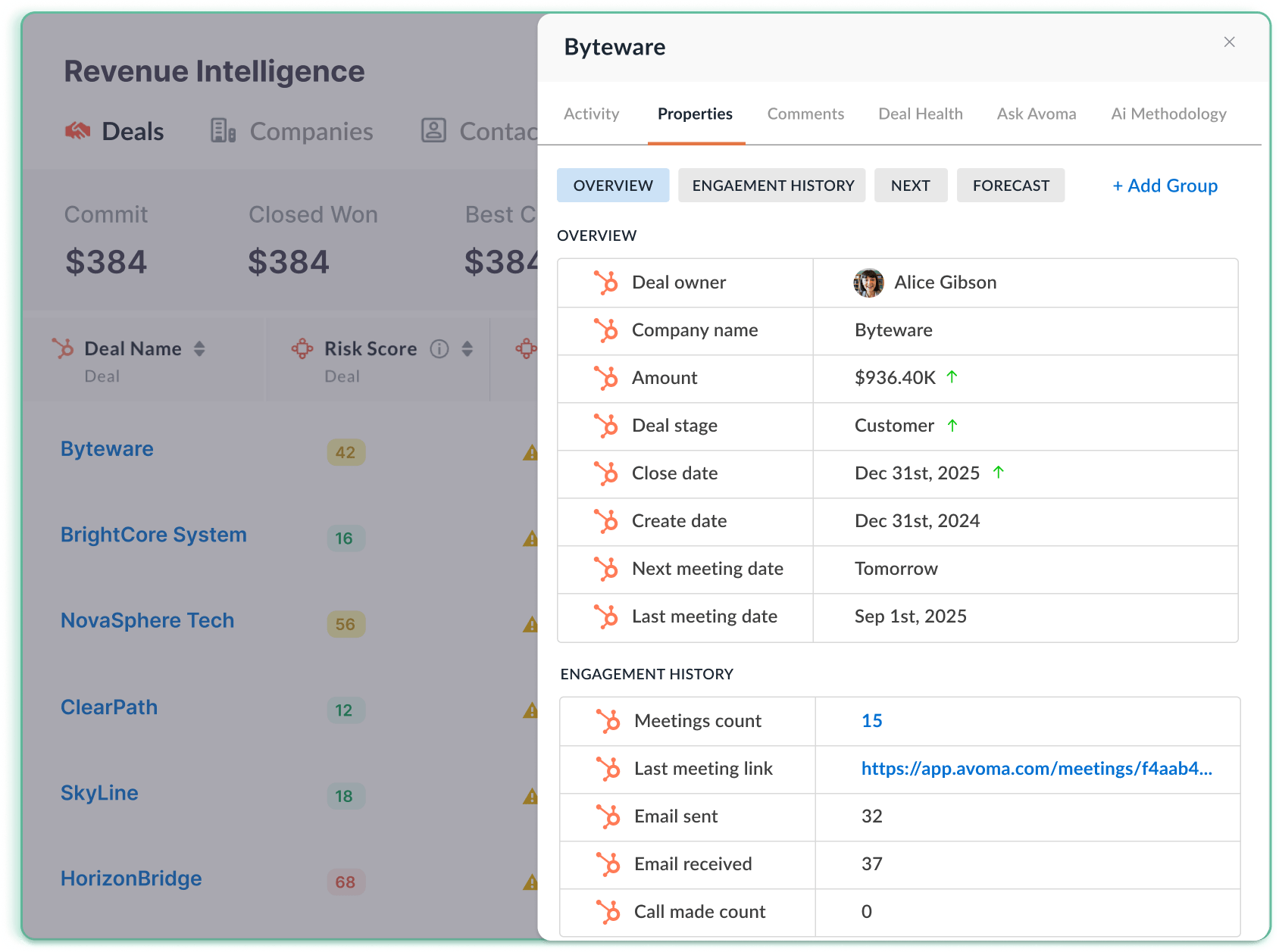Select ENGAEMENT HISTORY group button
Image resolution: width=1279 pixels, height=952 pixels.
tap(773, 186)
